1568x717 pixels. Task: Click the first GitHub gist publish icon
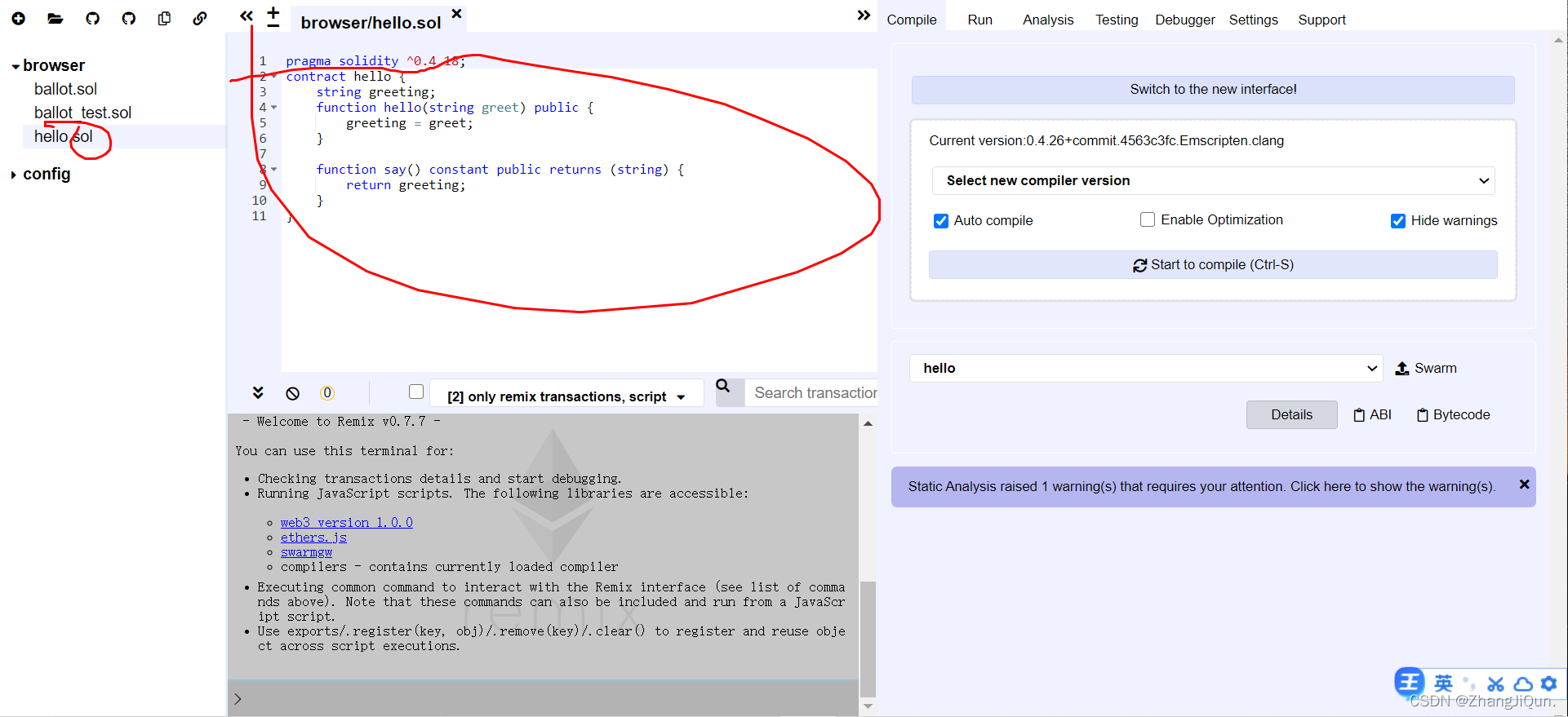pos(92,18)
